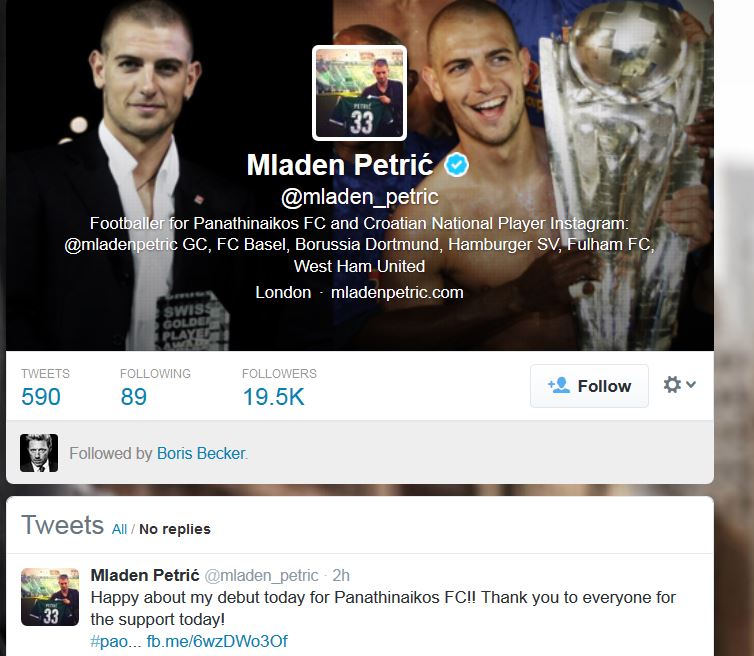
Task: Select the No replies filter
Action: (x=175, y=529)
